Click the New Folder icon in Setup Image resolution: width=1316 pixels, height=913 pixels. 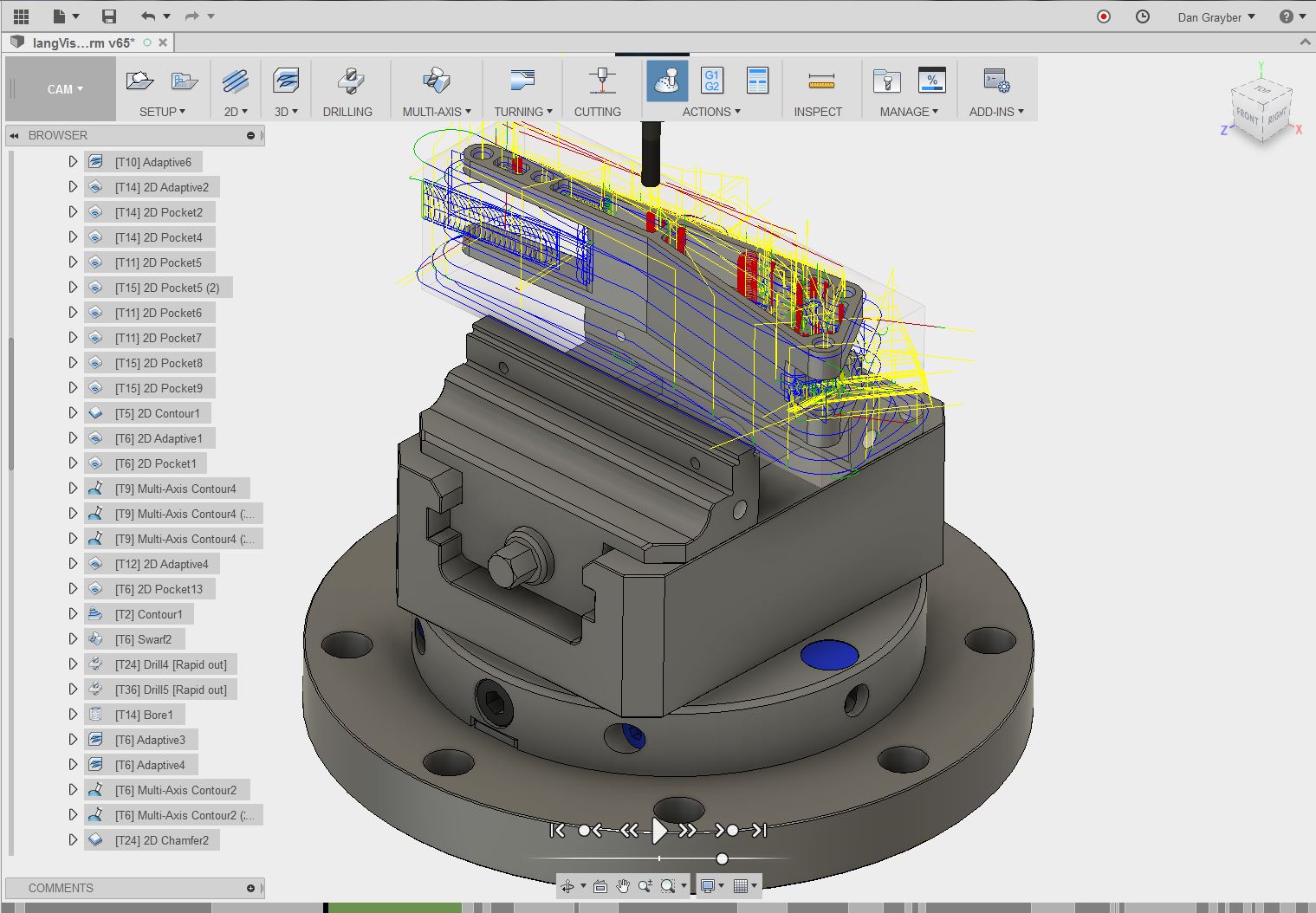click(x=185, y=81)
